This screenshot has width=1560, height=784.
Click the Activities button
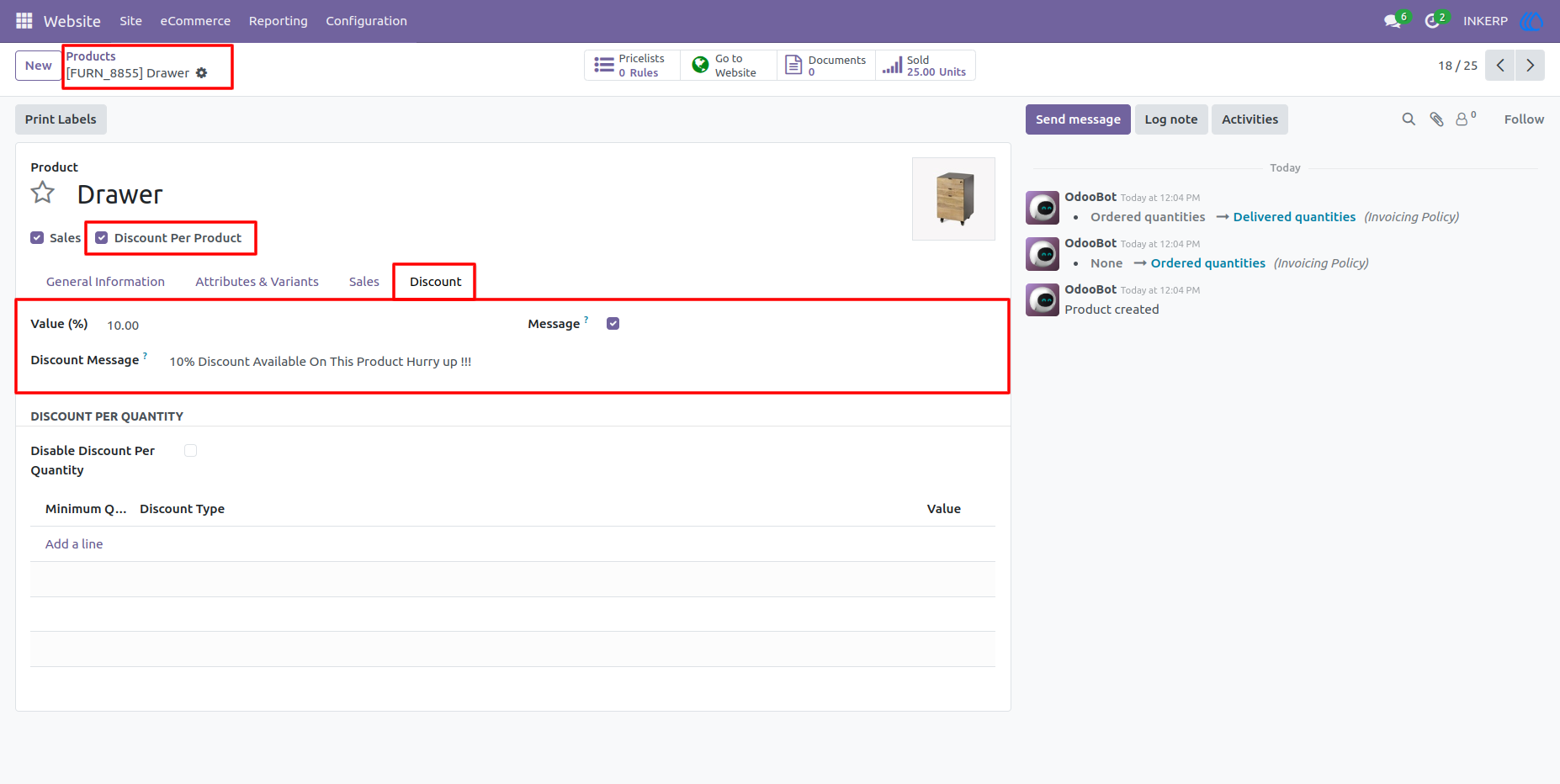coord(1250,119)
